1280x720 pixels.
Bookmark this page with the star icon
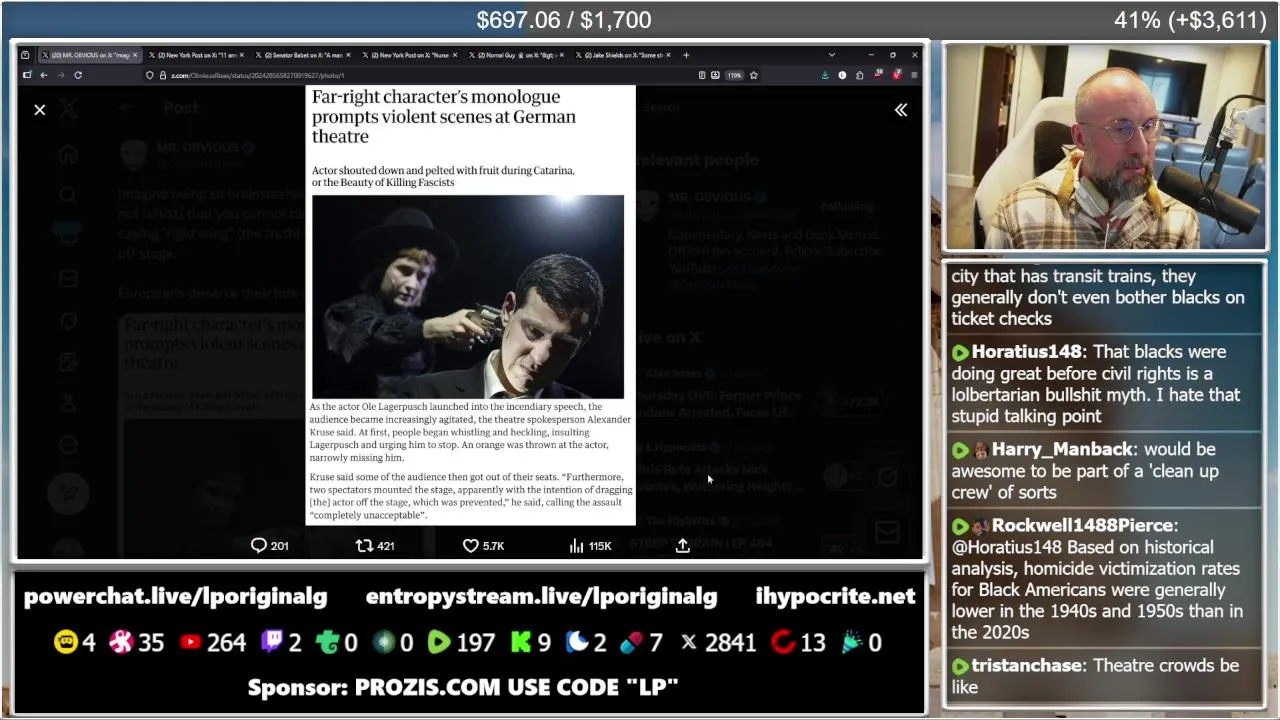click(x=754, y=75)
